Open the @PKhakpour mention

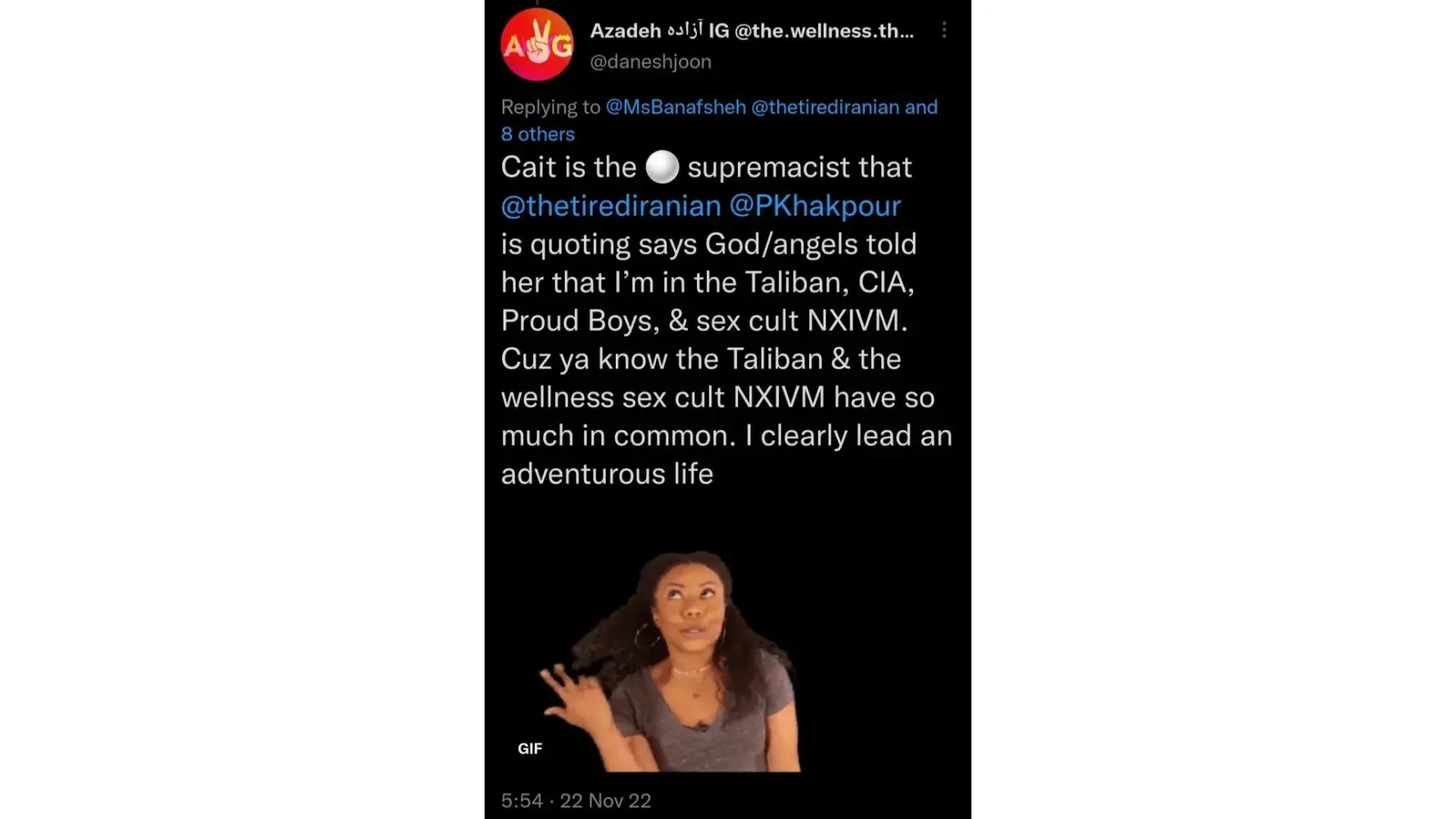point(815,206)
